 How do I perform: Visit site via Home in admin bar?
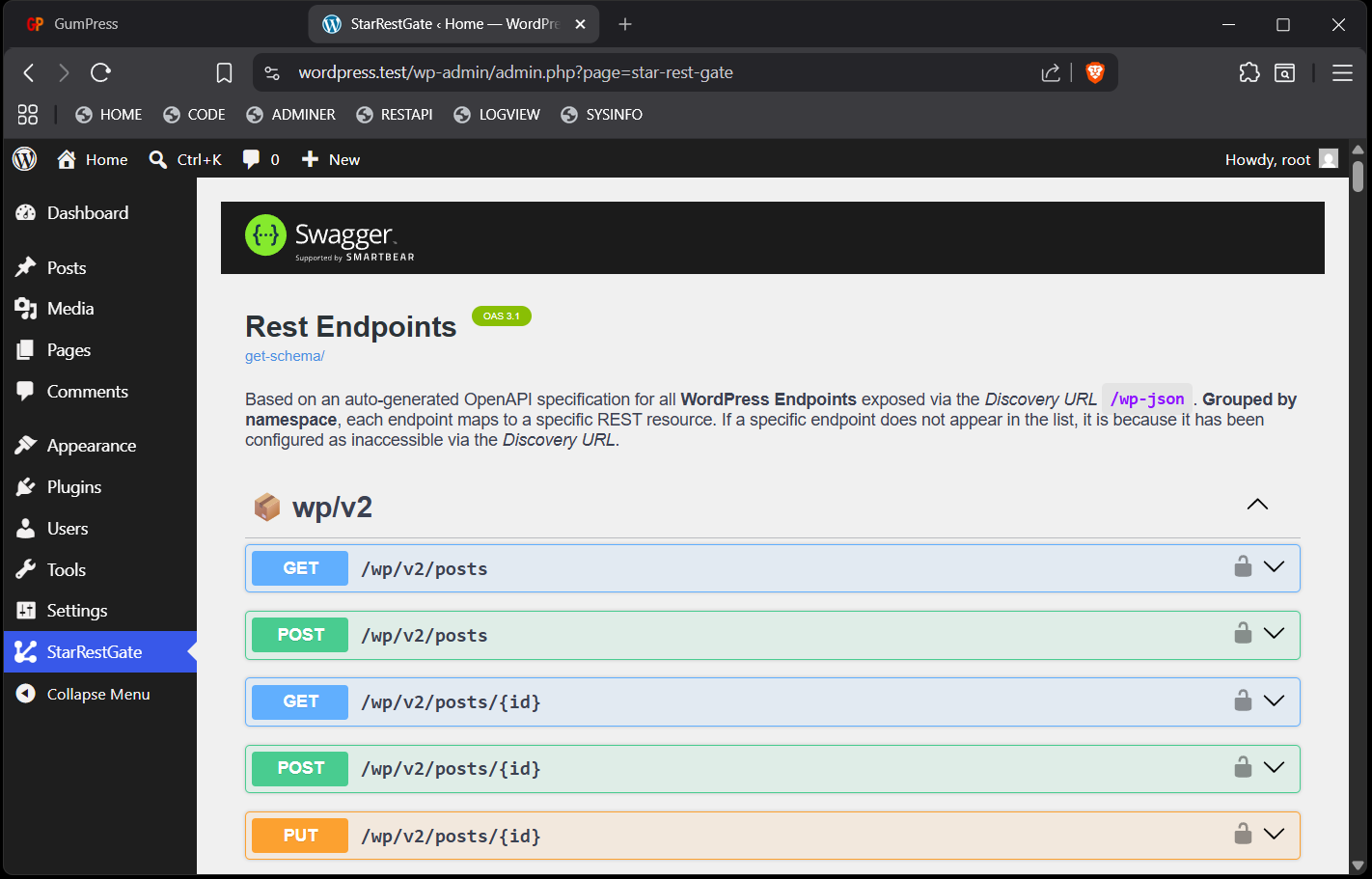click(x=93, y=159)
